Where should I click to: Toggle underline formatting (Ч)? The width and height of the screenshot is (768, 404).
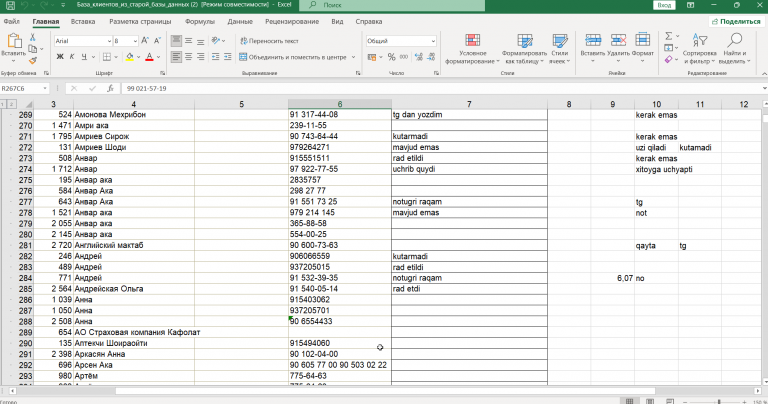84,57
